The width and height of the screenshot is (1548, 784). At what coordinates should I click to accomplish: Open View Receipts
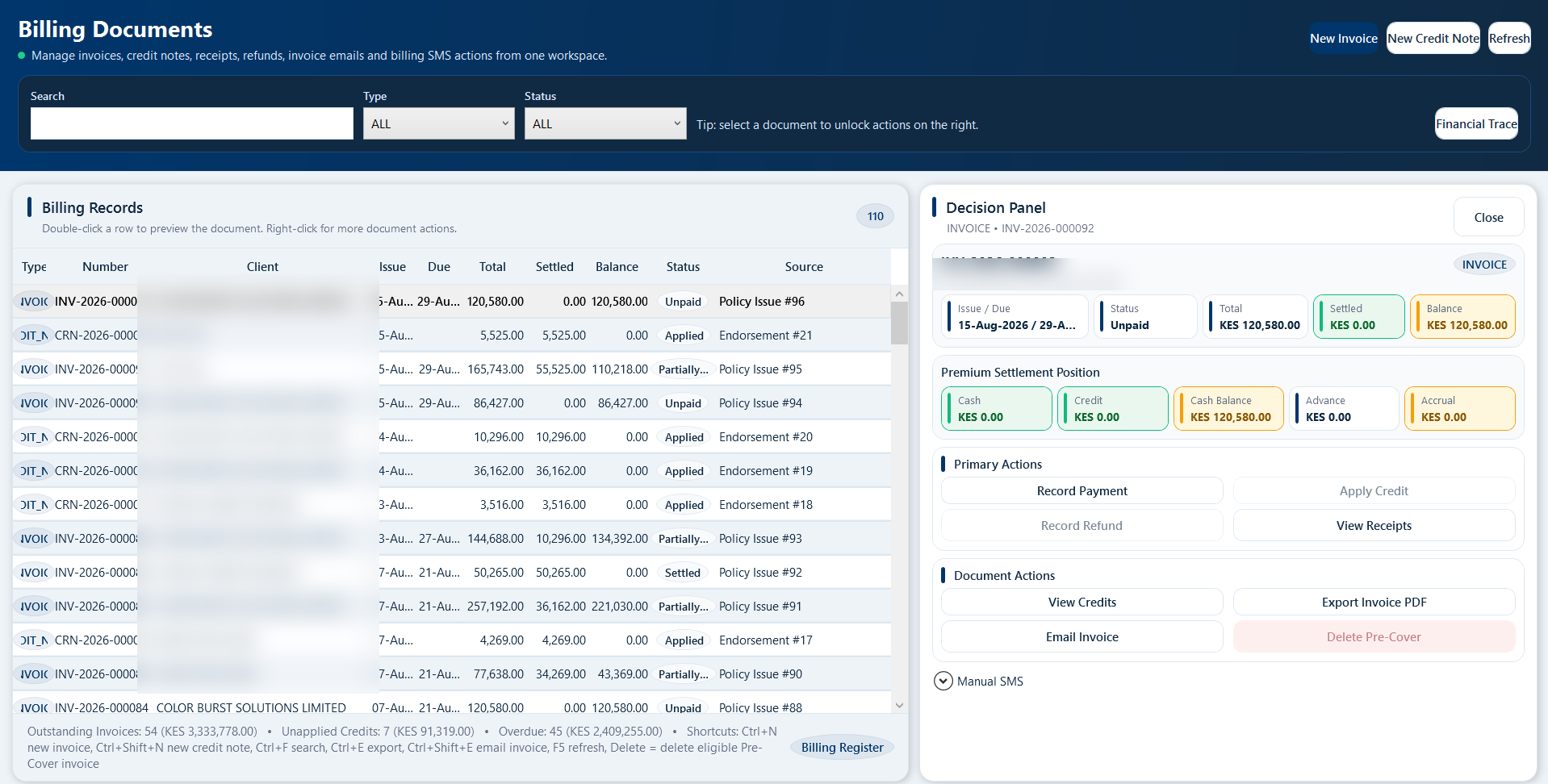pos(1374,525)
